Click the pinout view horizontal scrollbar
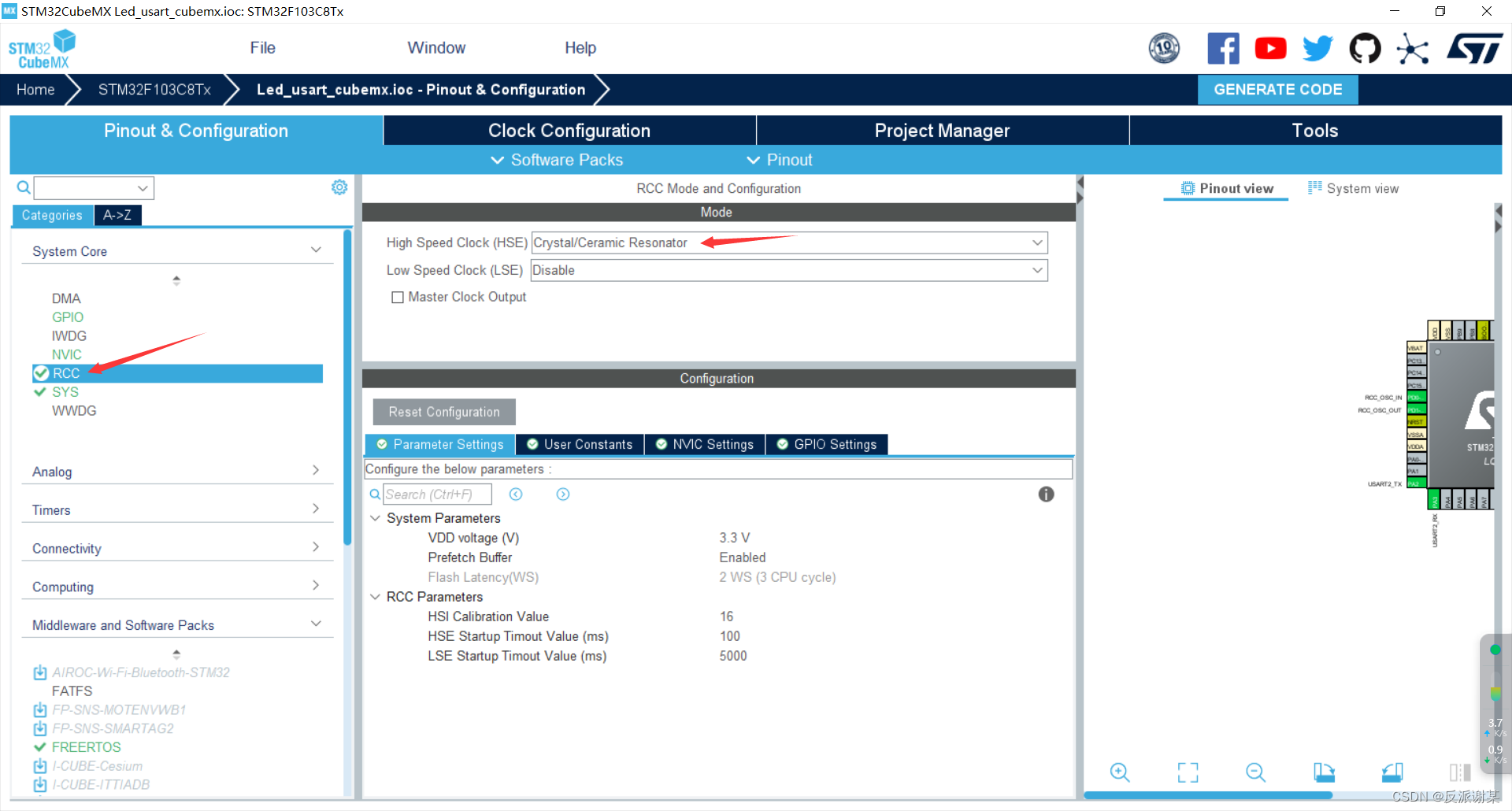The image size is (1512, 811). 1208,795
